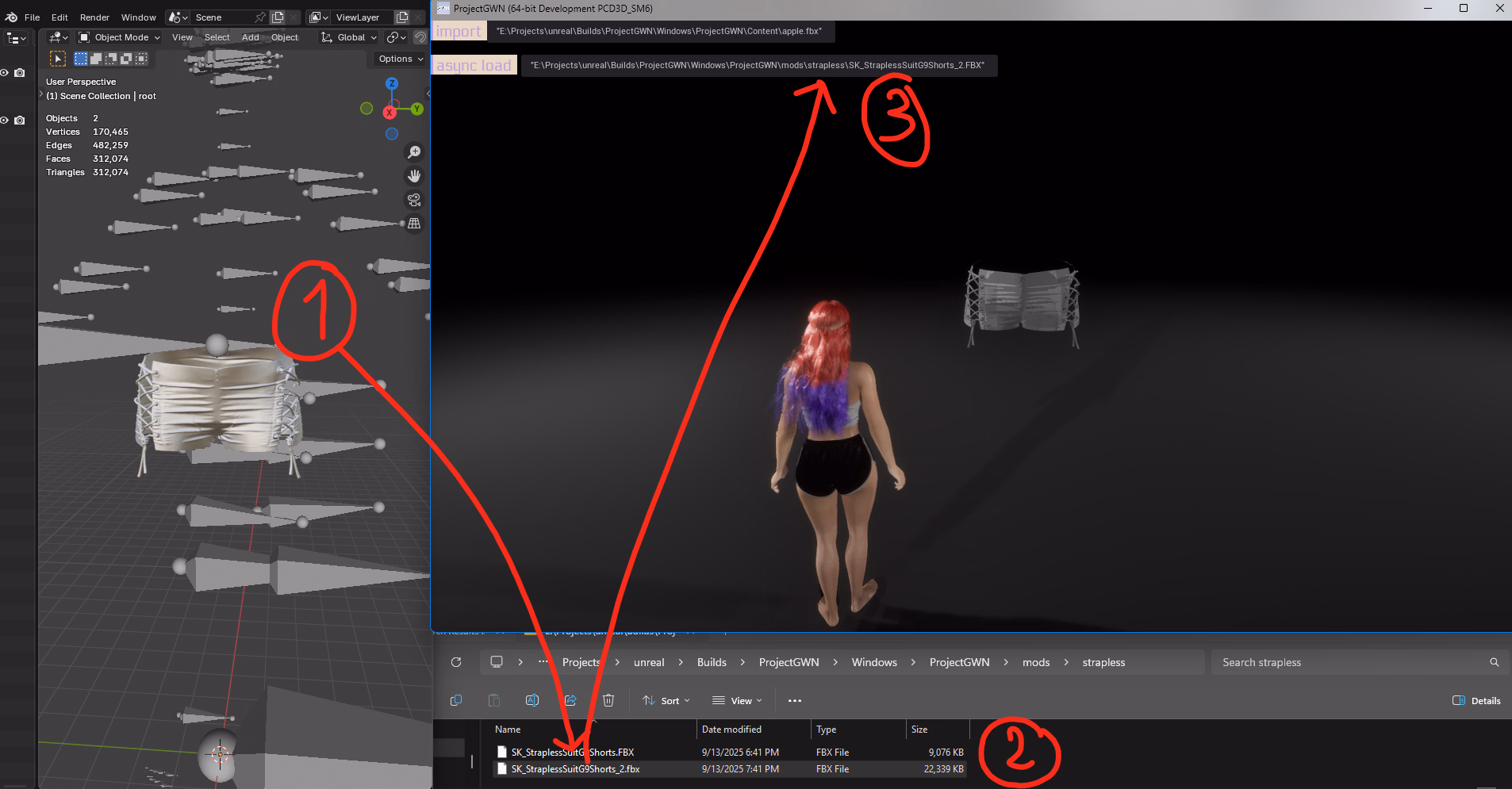The height and width of the screenshot is (789, 1512).
Task: Toggle the top eye visibility icon in outliner
Action: (x=5, y=73)
